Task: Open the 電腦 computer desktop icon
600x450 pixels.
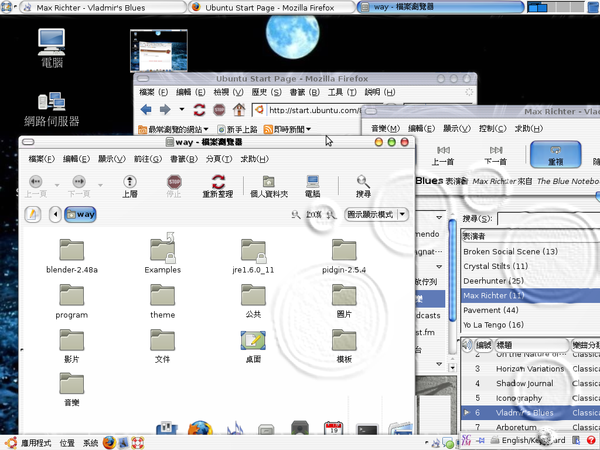Action: click(52, 49)
